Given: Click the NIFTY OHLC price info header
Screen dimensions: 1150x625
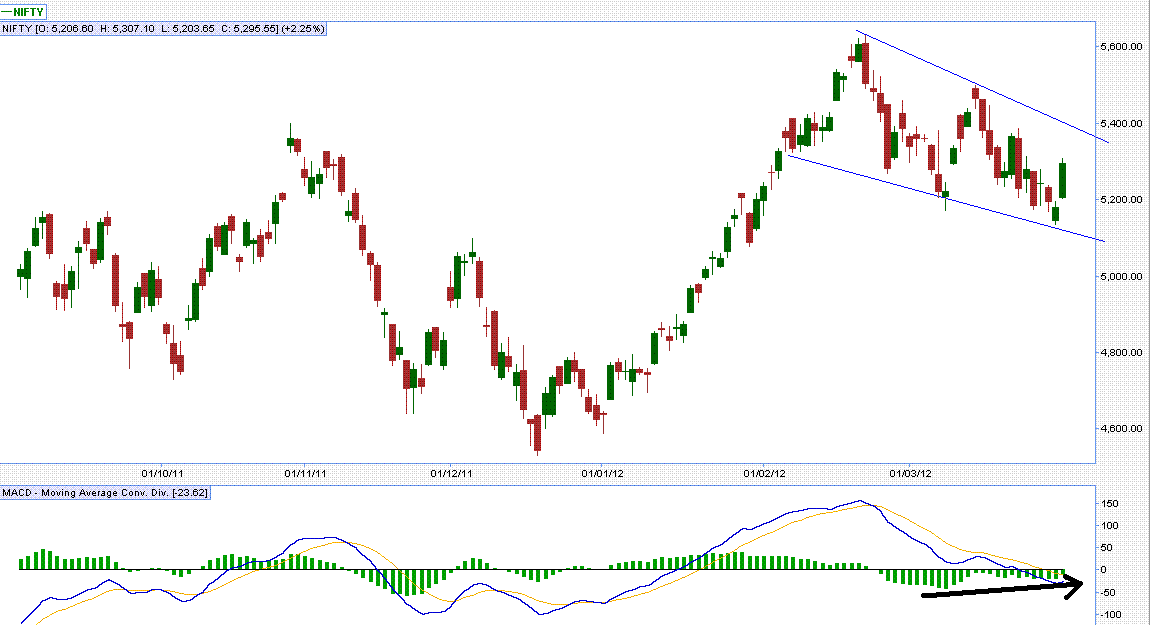Looking at the screenshot, I should (164, 29).
